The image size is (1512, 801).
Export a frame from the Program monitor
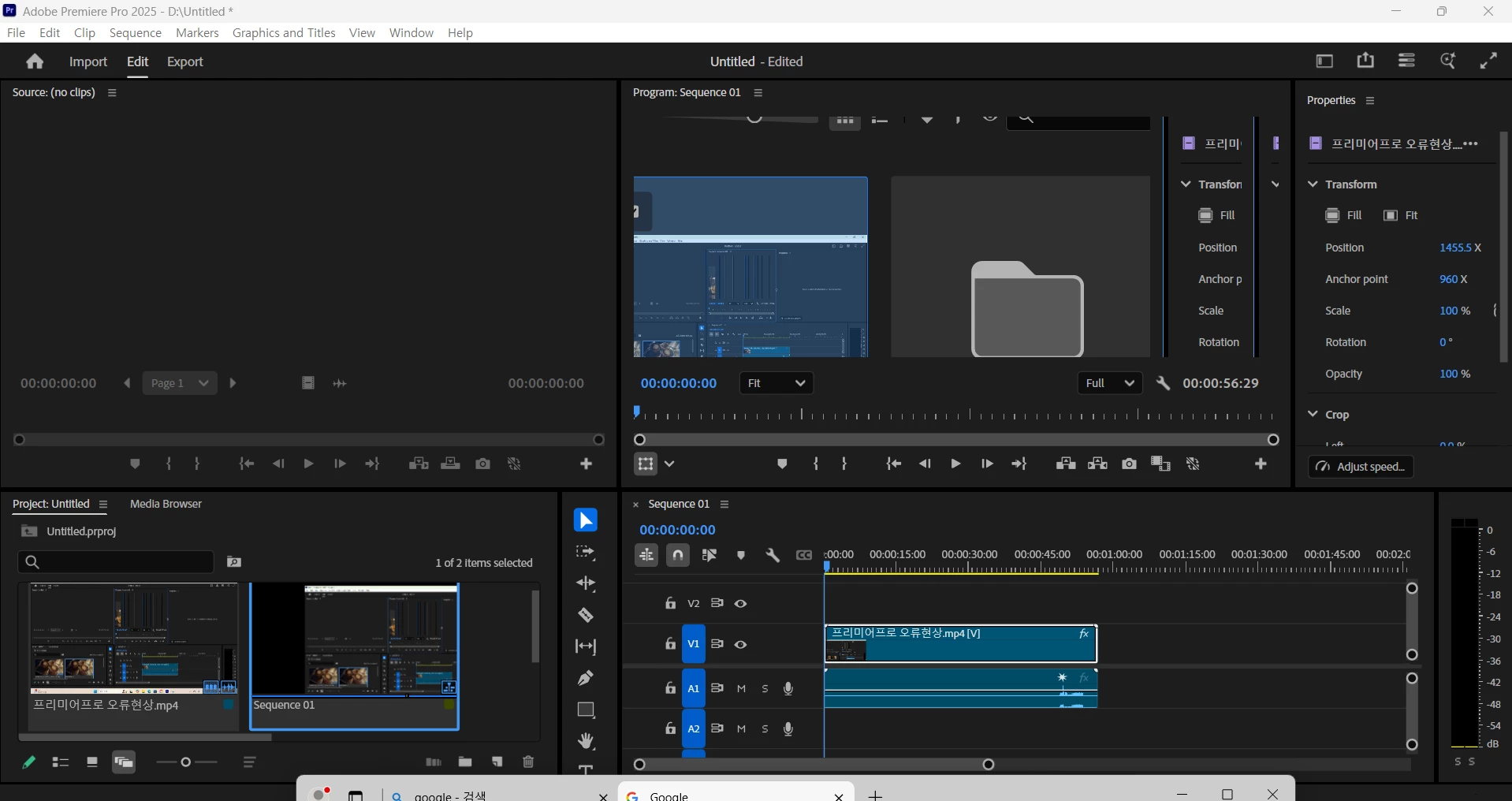click(x=1130, y=464)
